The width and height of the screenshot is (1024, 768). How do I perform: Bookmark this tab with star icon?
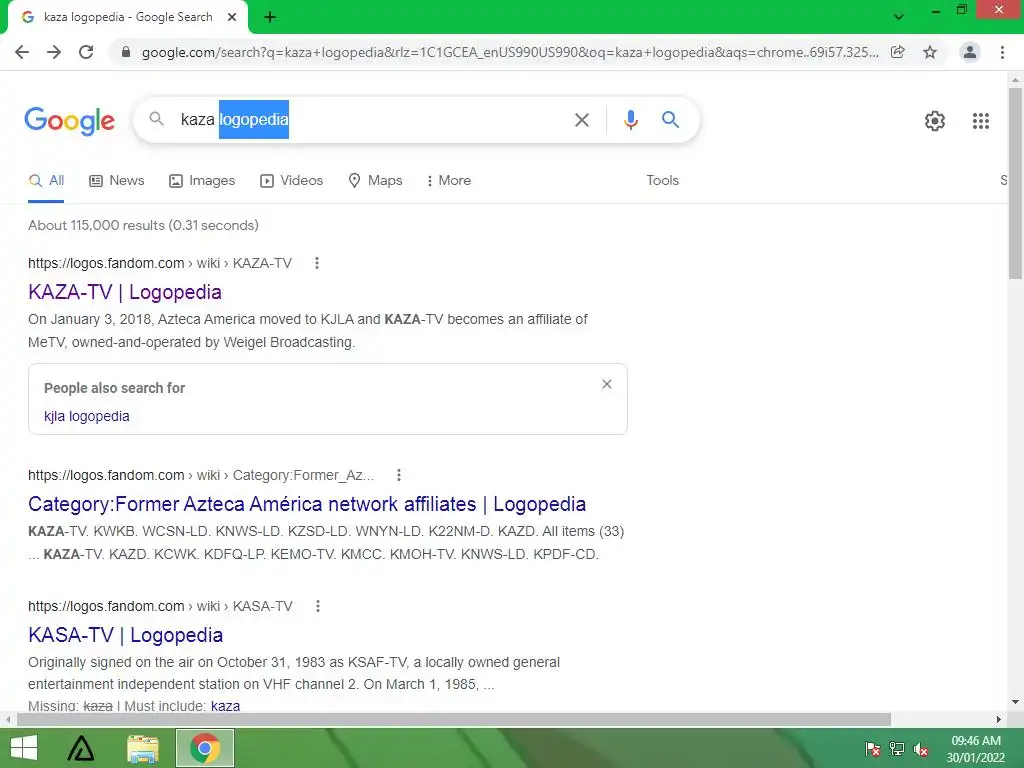[930, 52]
